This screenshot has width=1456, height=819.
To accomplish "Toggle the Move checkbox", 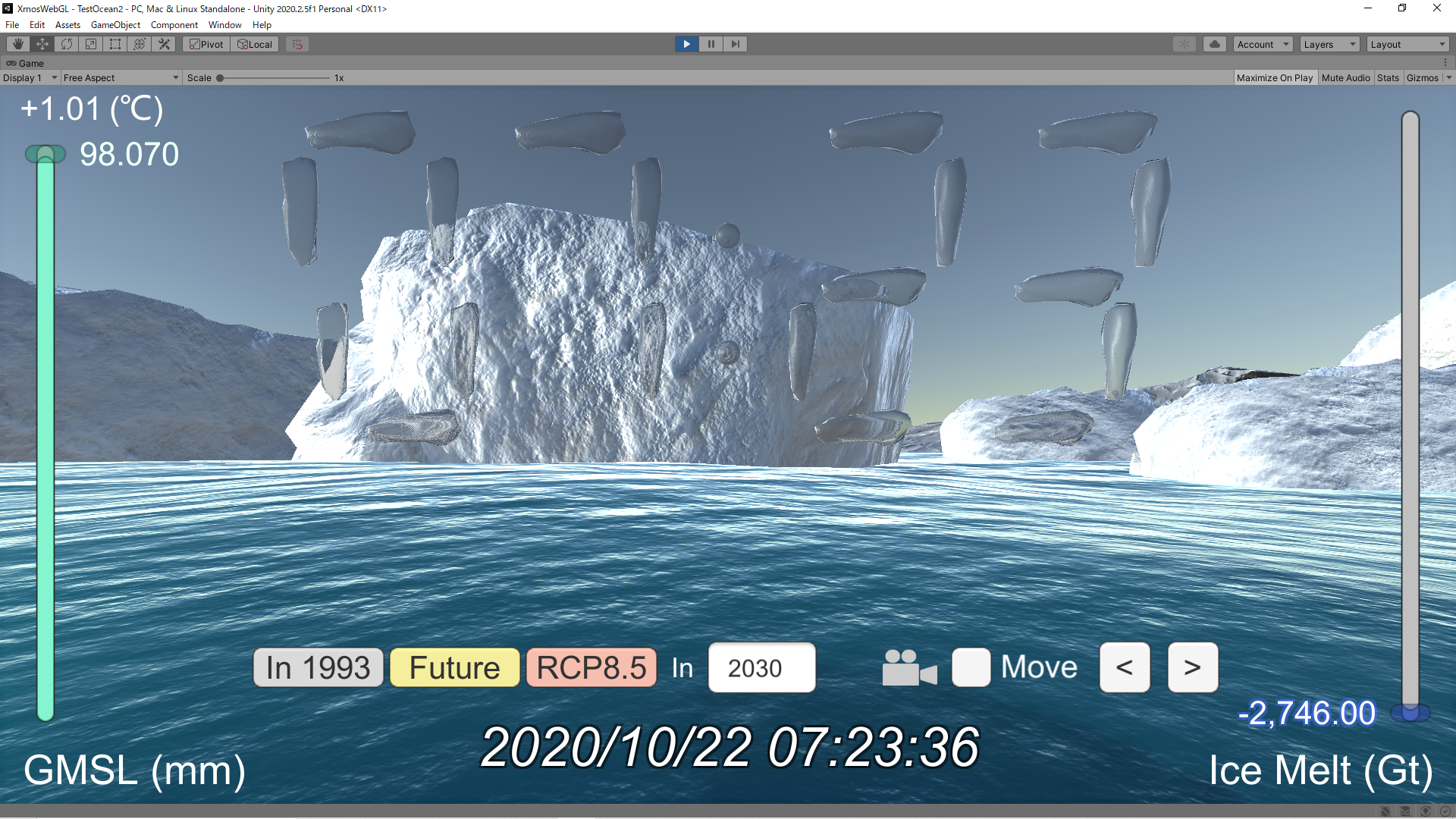I will pyautogui.click(x=971, y=668).
